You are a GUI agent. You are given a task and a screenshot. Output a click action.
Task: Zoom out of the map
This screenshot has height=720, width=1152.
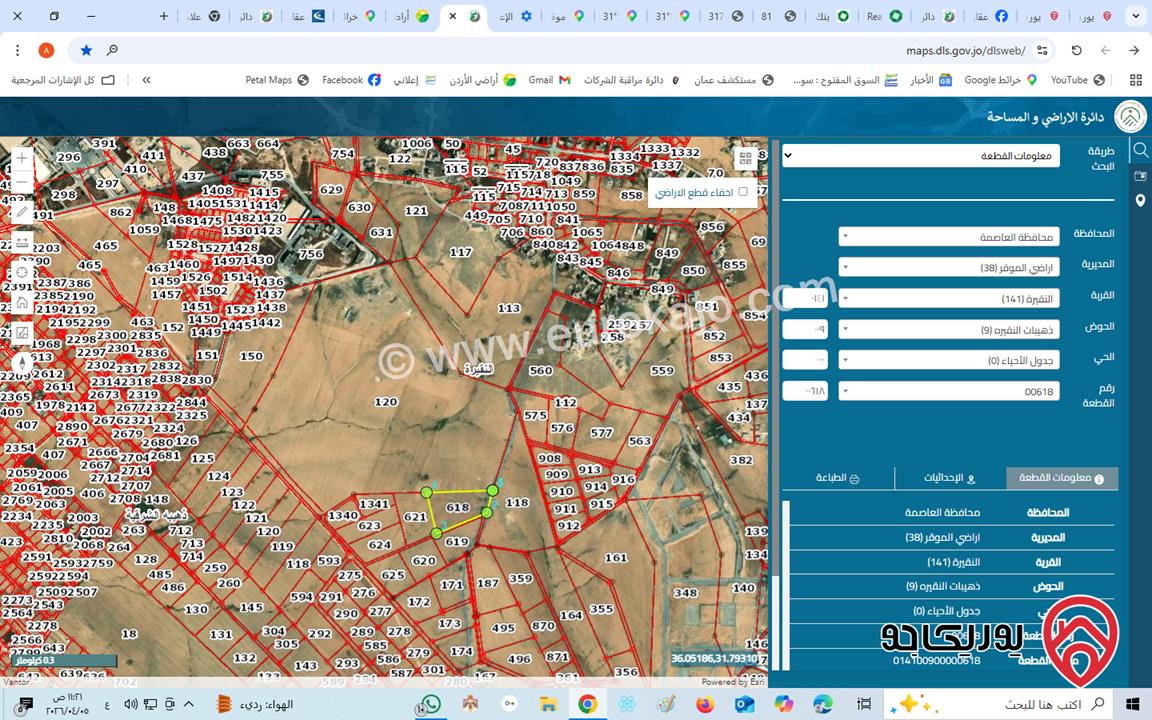pyautogui.click(x=22, y=184)
